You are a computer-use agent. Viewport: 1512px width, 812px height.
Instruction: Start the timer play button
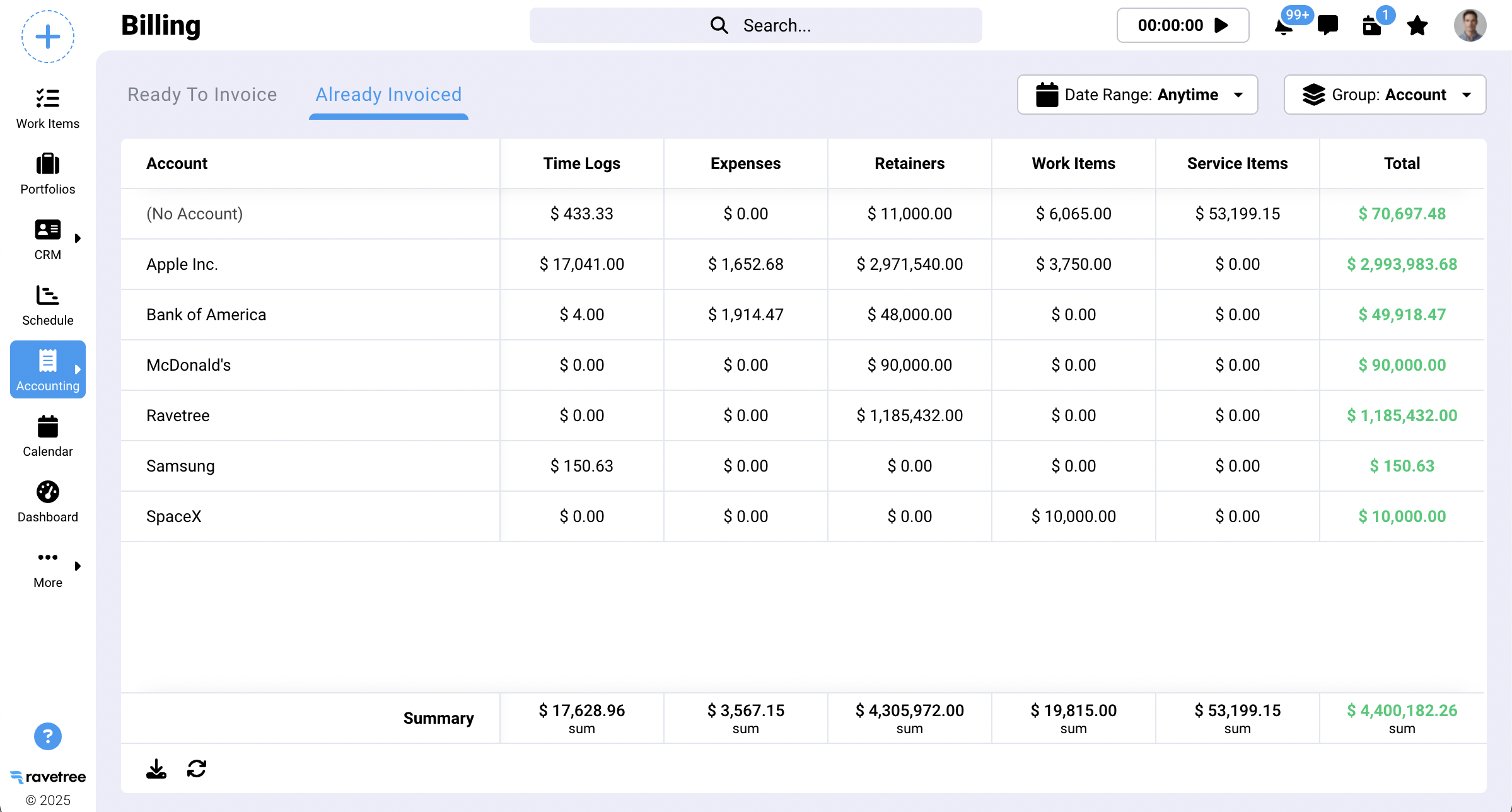(1221, 25)
